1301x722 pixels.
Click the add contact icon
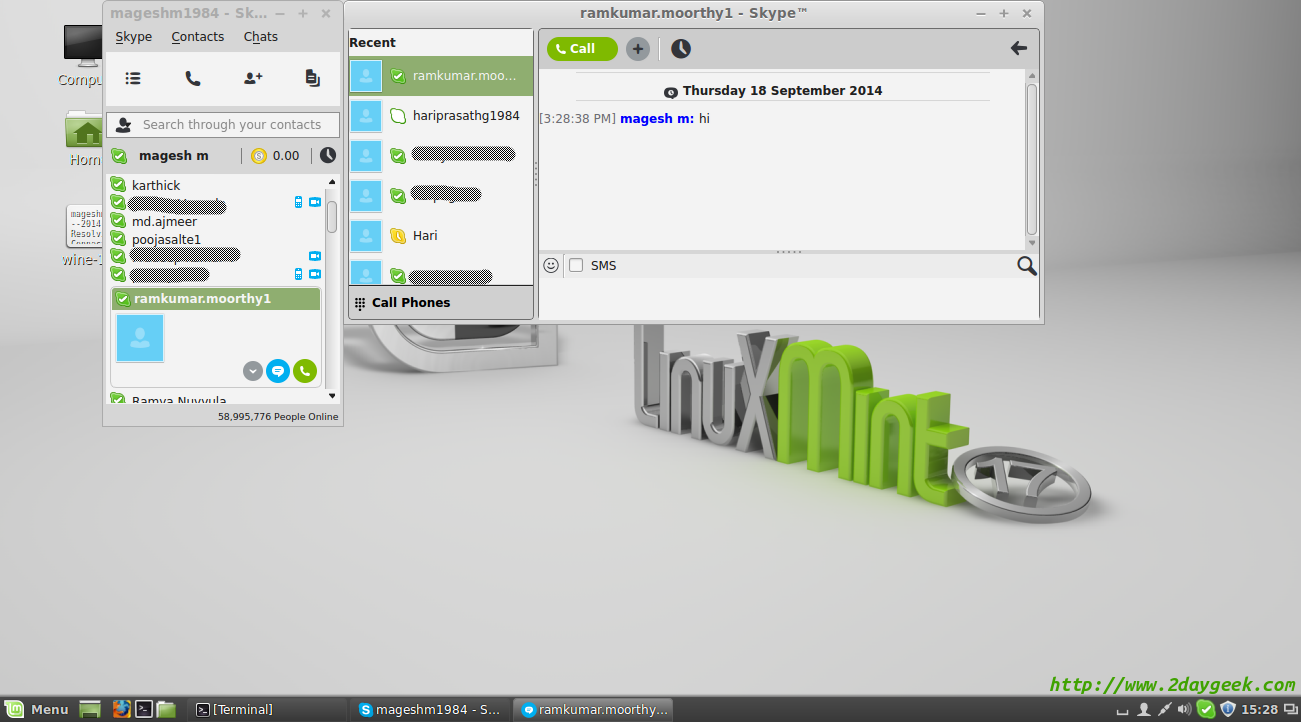point(253,78)
